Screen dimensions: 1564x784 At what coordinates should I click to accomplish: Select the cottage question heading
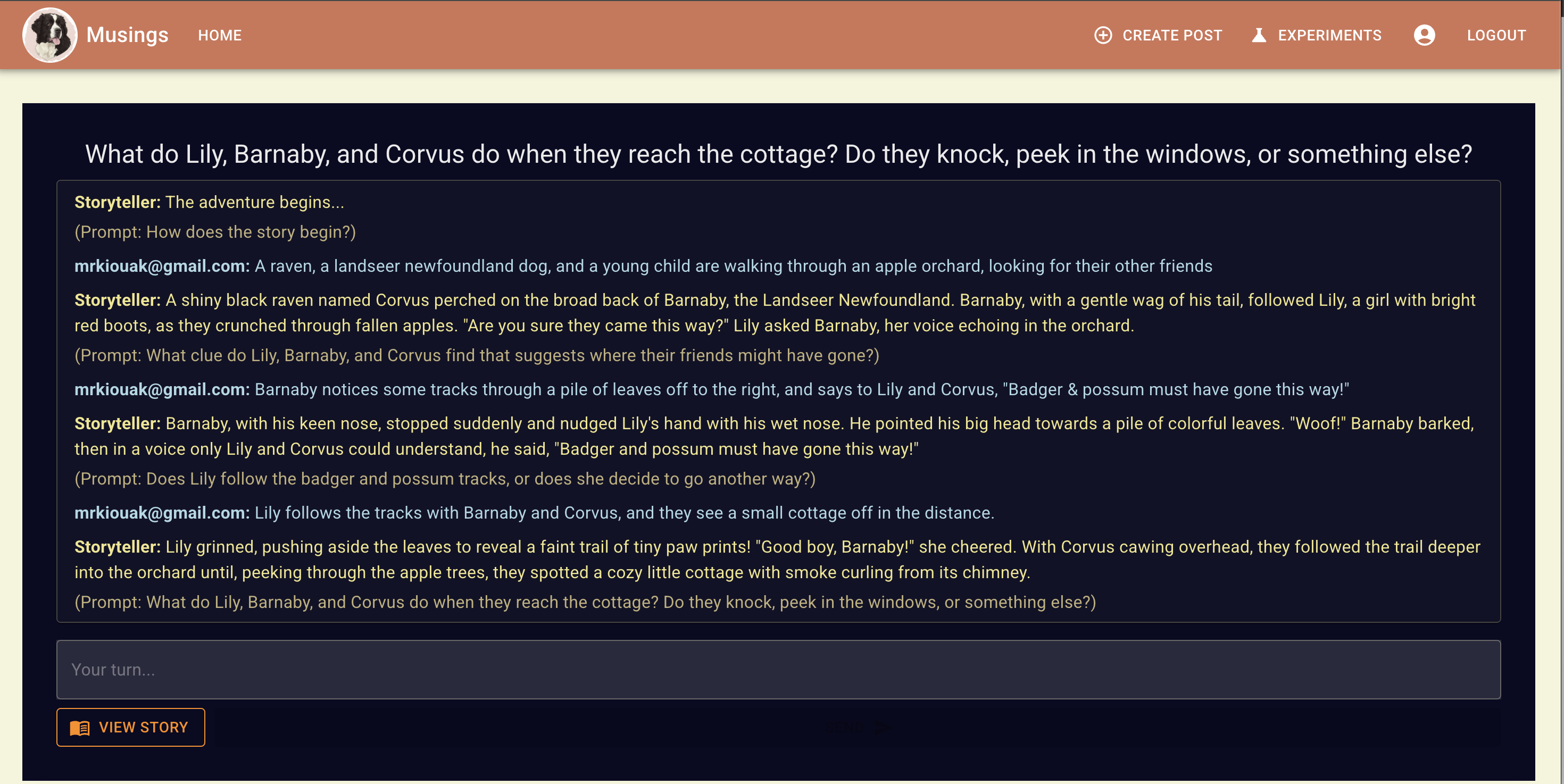coord(778,154)
